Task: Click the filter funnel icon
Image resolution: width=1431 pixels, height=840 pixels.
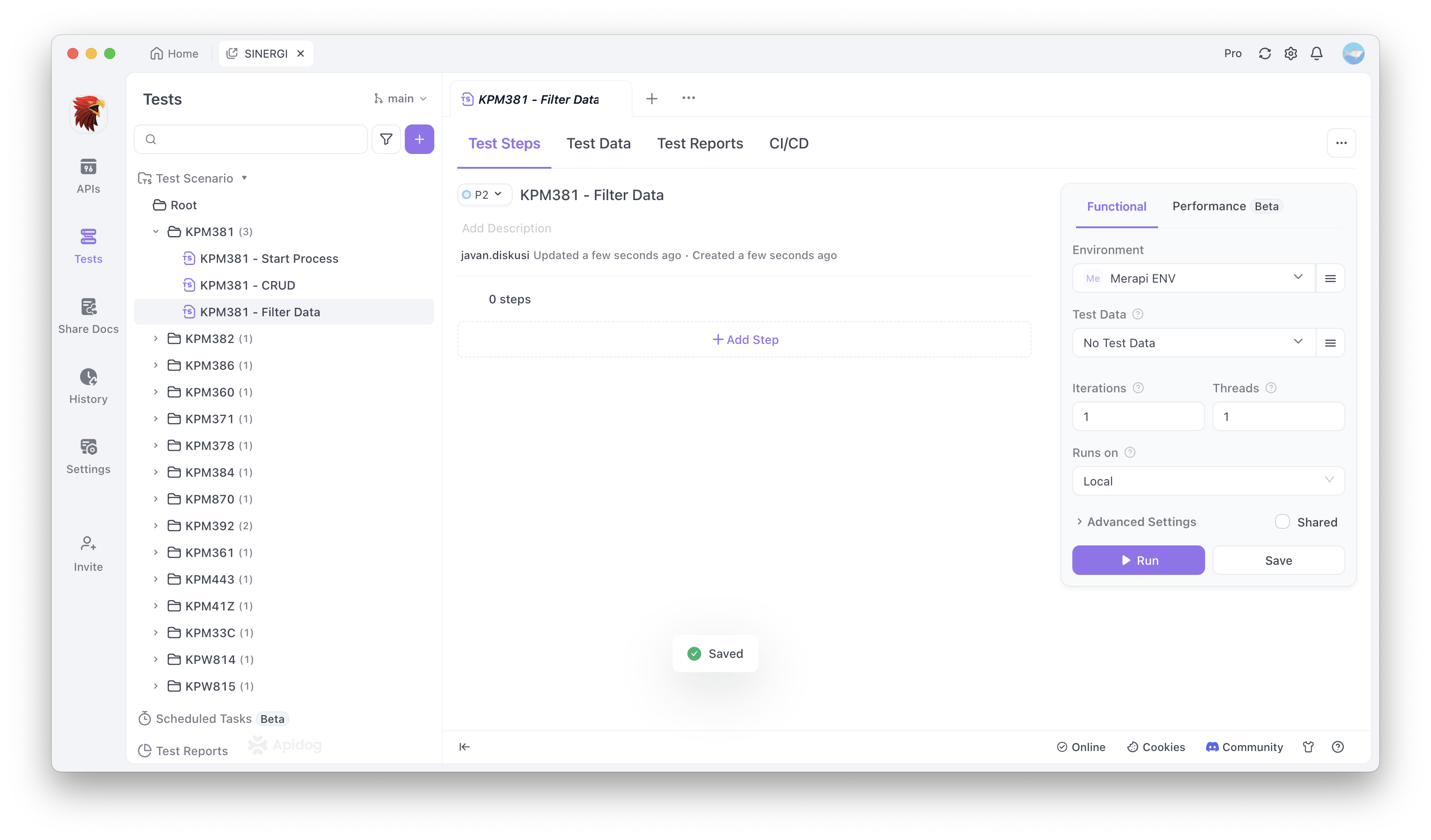Action: tap(386, 139)
